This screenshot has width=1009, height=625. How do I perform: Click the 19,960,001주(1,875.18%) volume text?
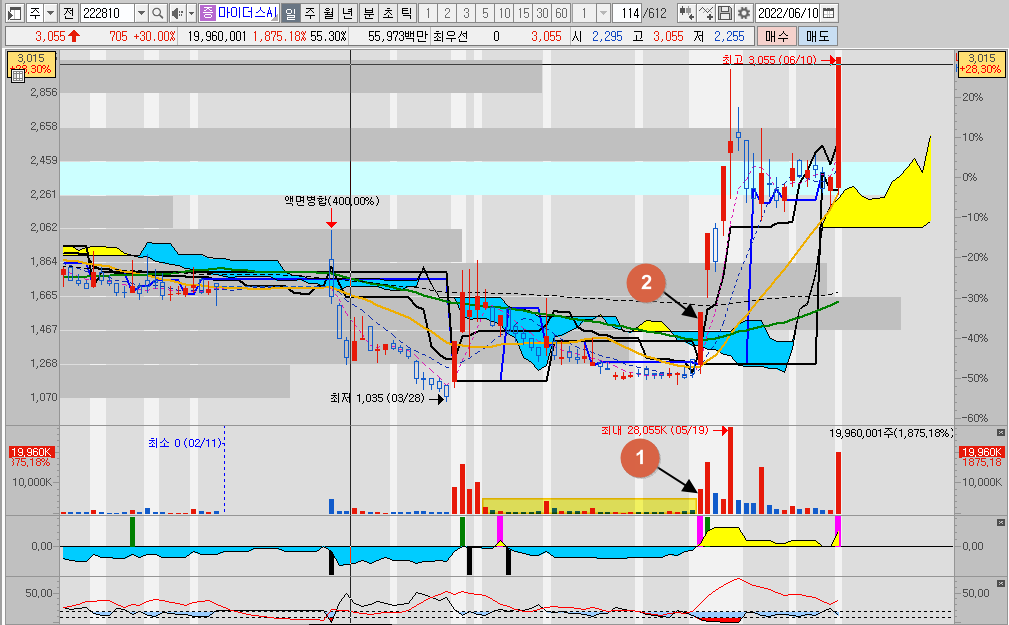[x=891, y=433]
